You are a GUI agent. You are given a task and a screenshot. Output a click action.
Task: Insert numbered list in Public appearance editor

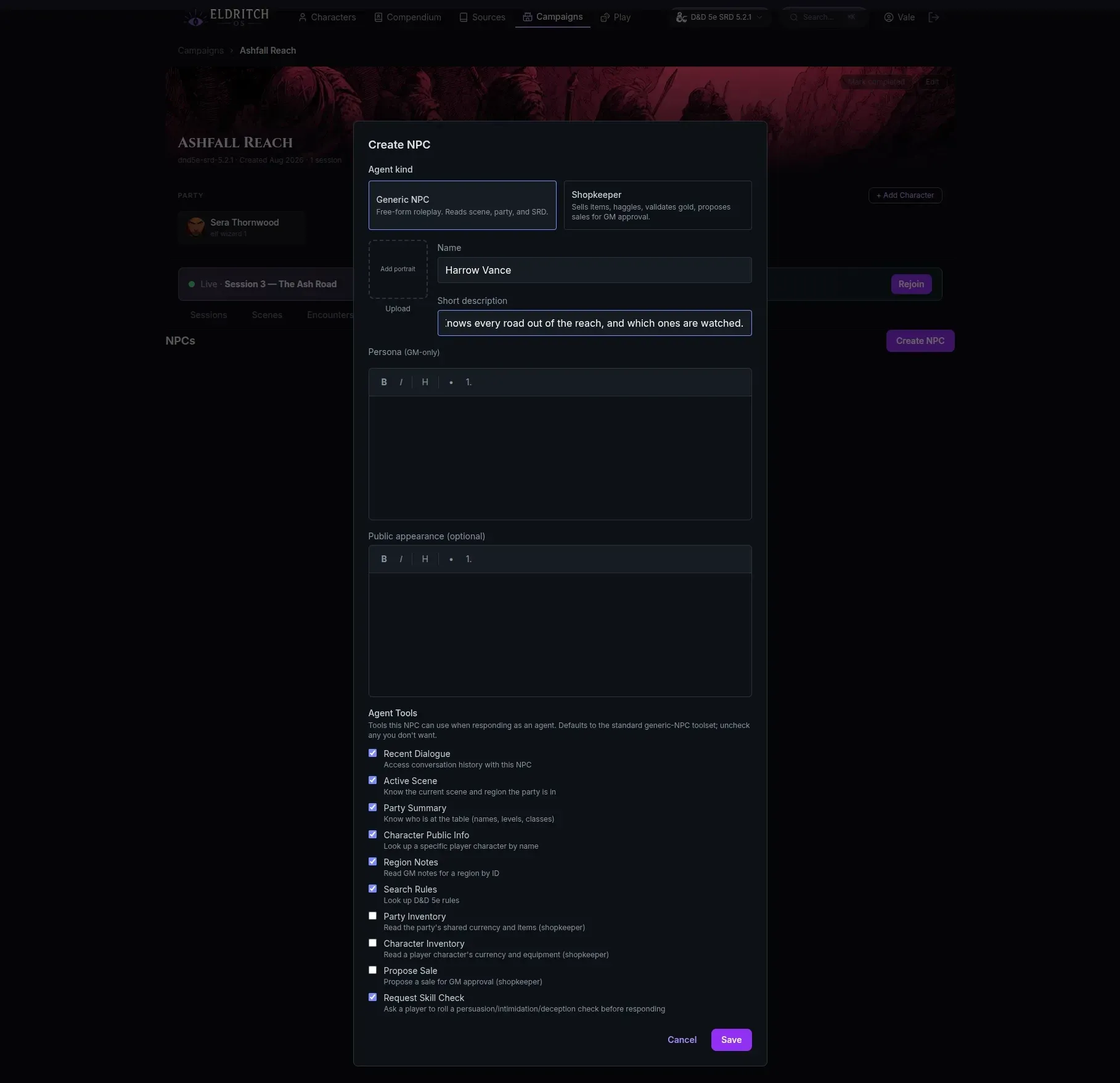[x=469, y=559]
